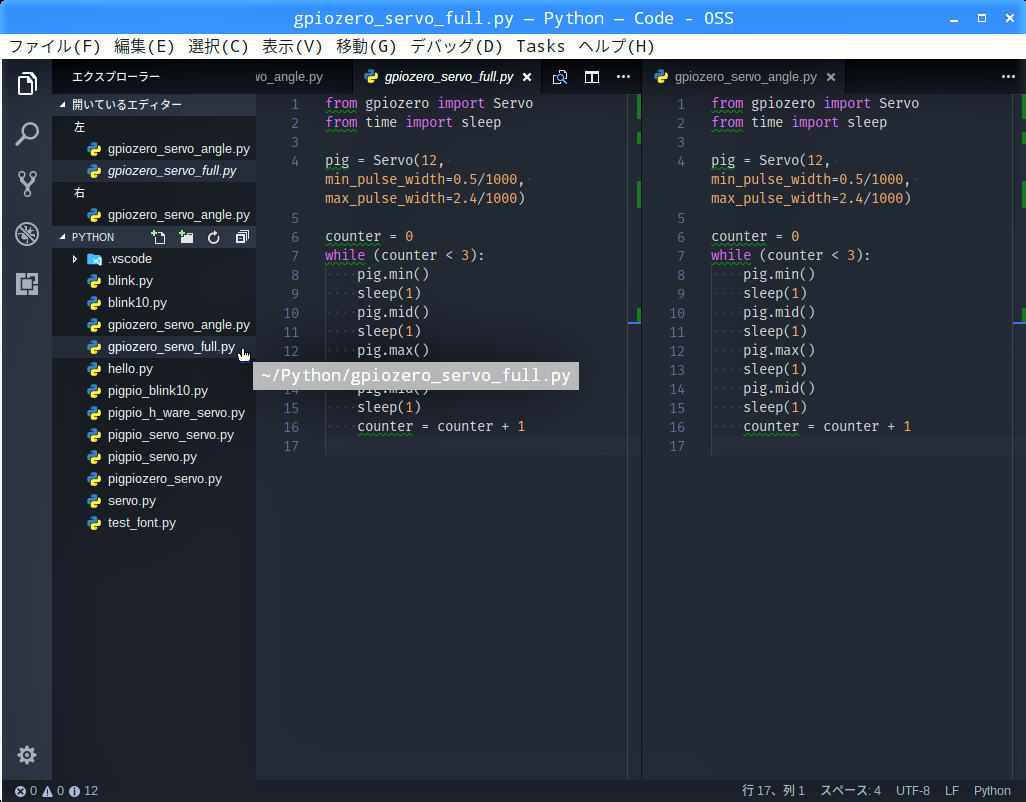Open pigpiozero_servo.py file
This screenshot has width=1026, height=802.
tap(154, 479)
